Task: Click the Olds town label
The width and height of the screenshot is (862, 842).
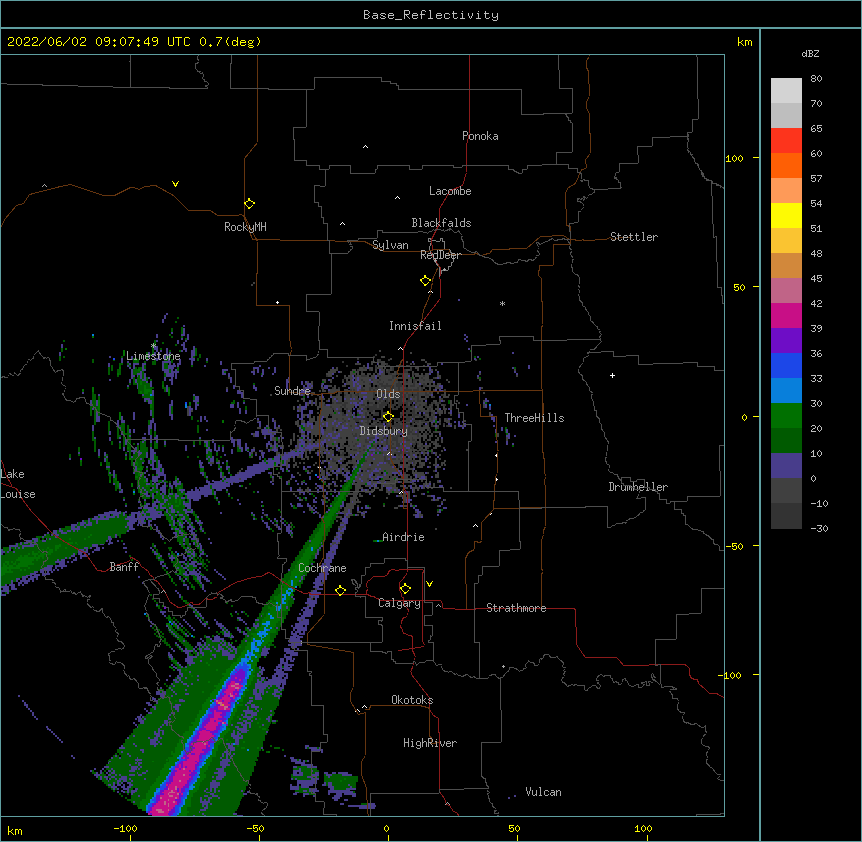Action: point(388,394)
